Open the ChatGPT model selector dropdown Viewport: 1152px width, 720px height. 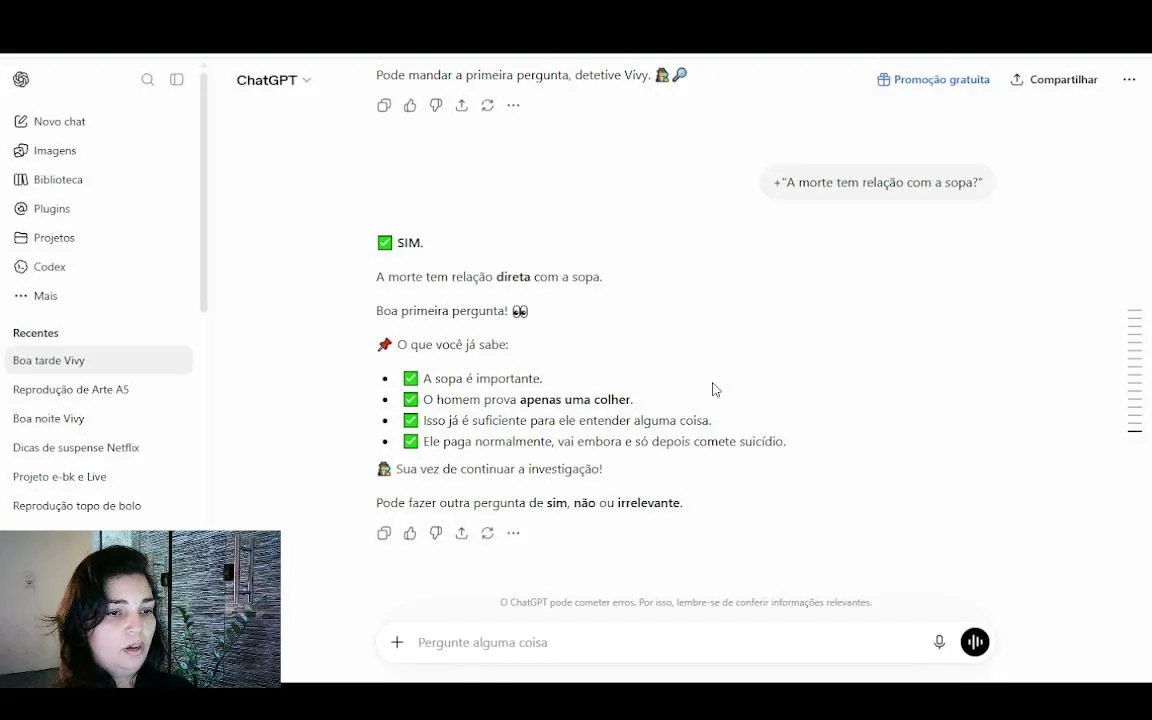(273, 80)
